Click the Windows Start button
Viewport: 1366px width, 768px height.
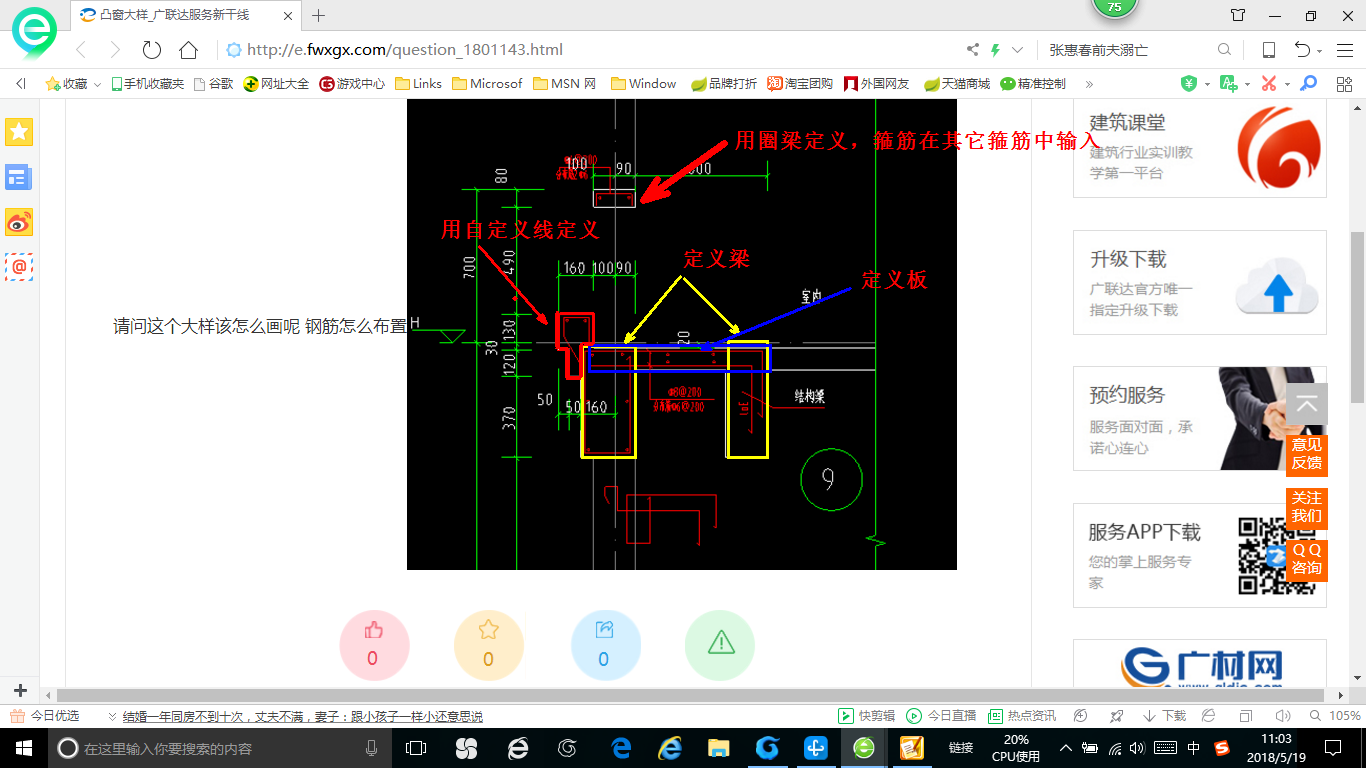24,748
